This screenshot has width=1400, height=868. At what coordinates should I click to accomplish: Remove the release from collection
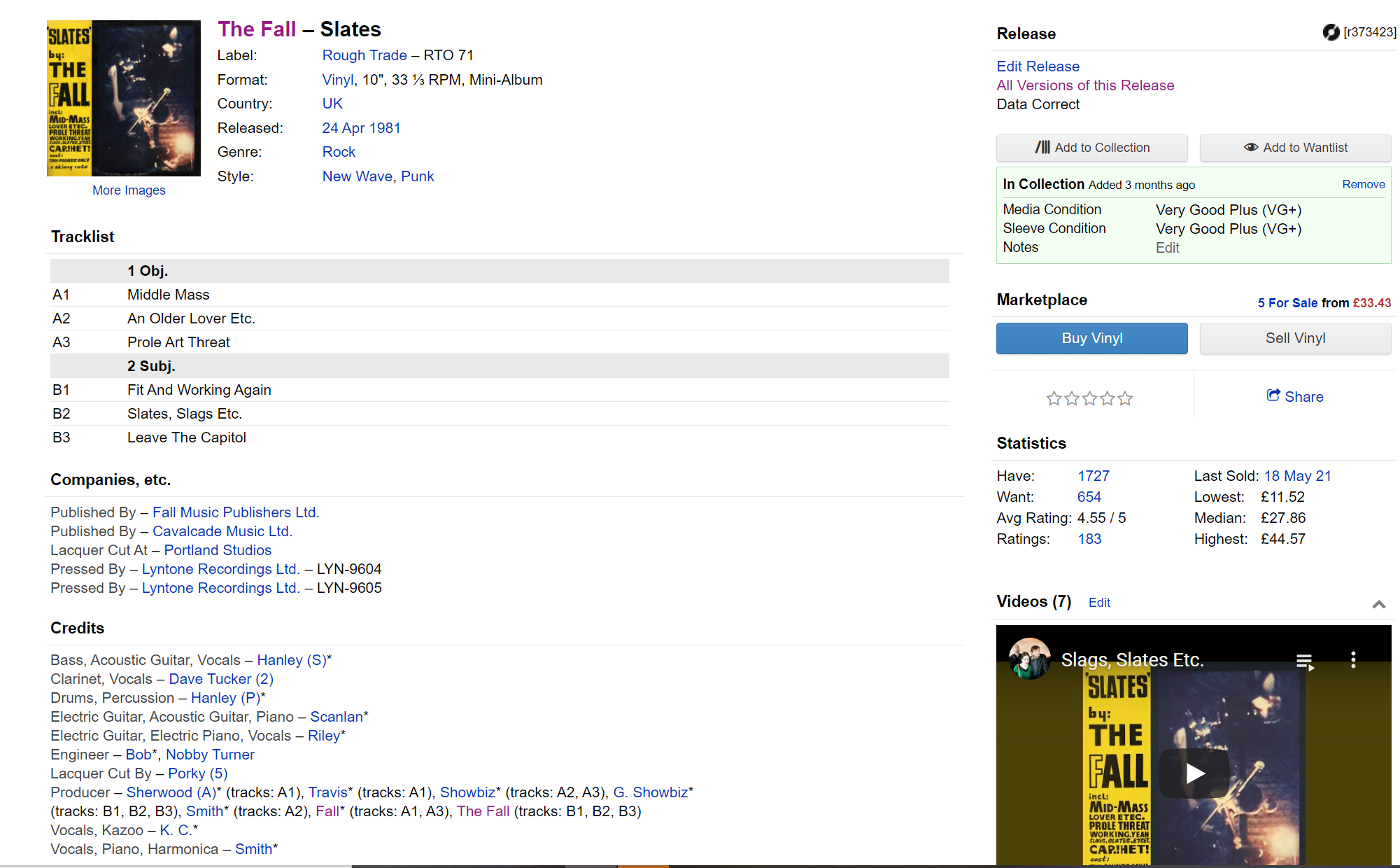1363,184
